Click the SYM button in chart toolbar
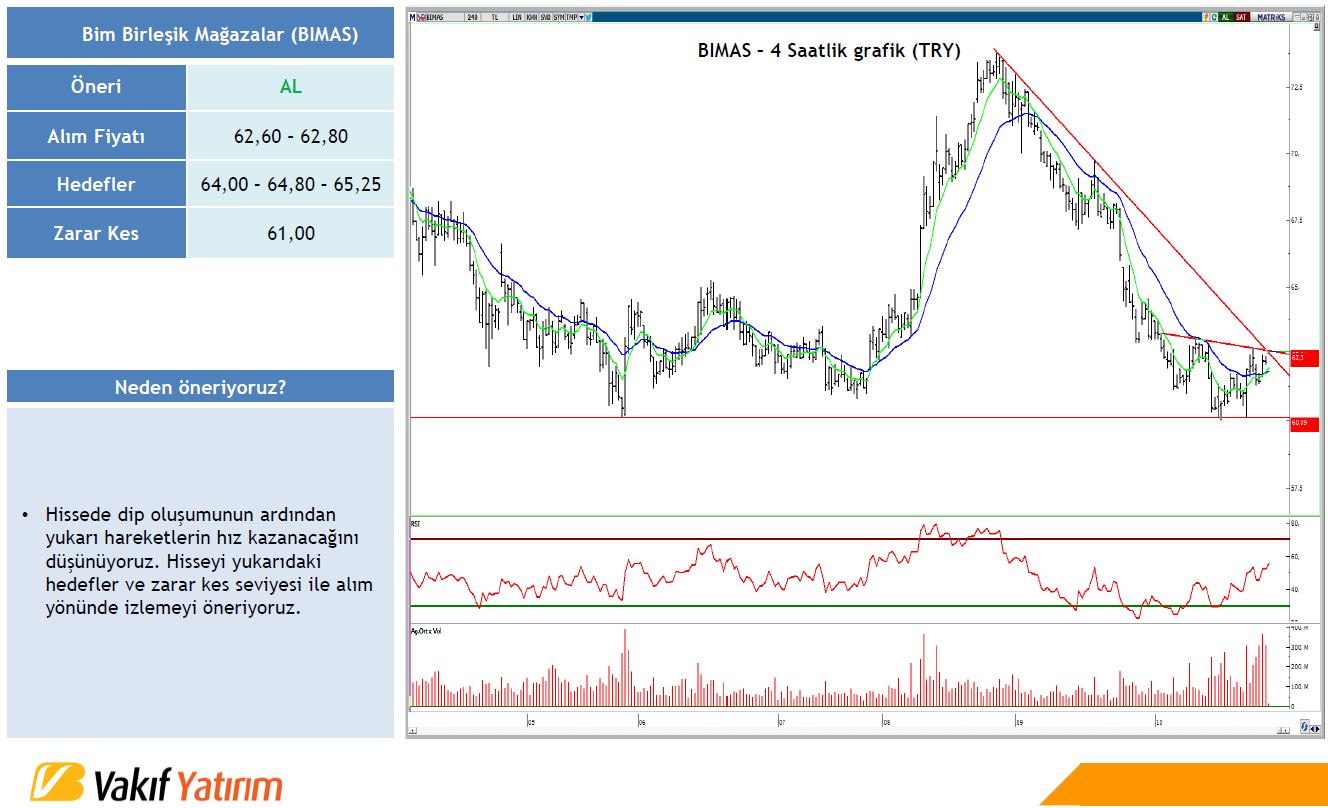This screenshot has height=808, width=1328. click(559, 17)
